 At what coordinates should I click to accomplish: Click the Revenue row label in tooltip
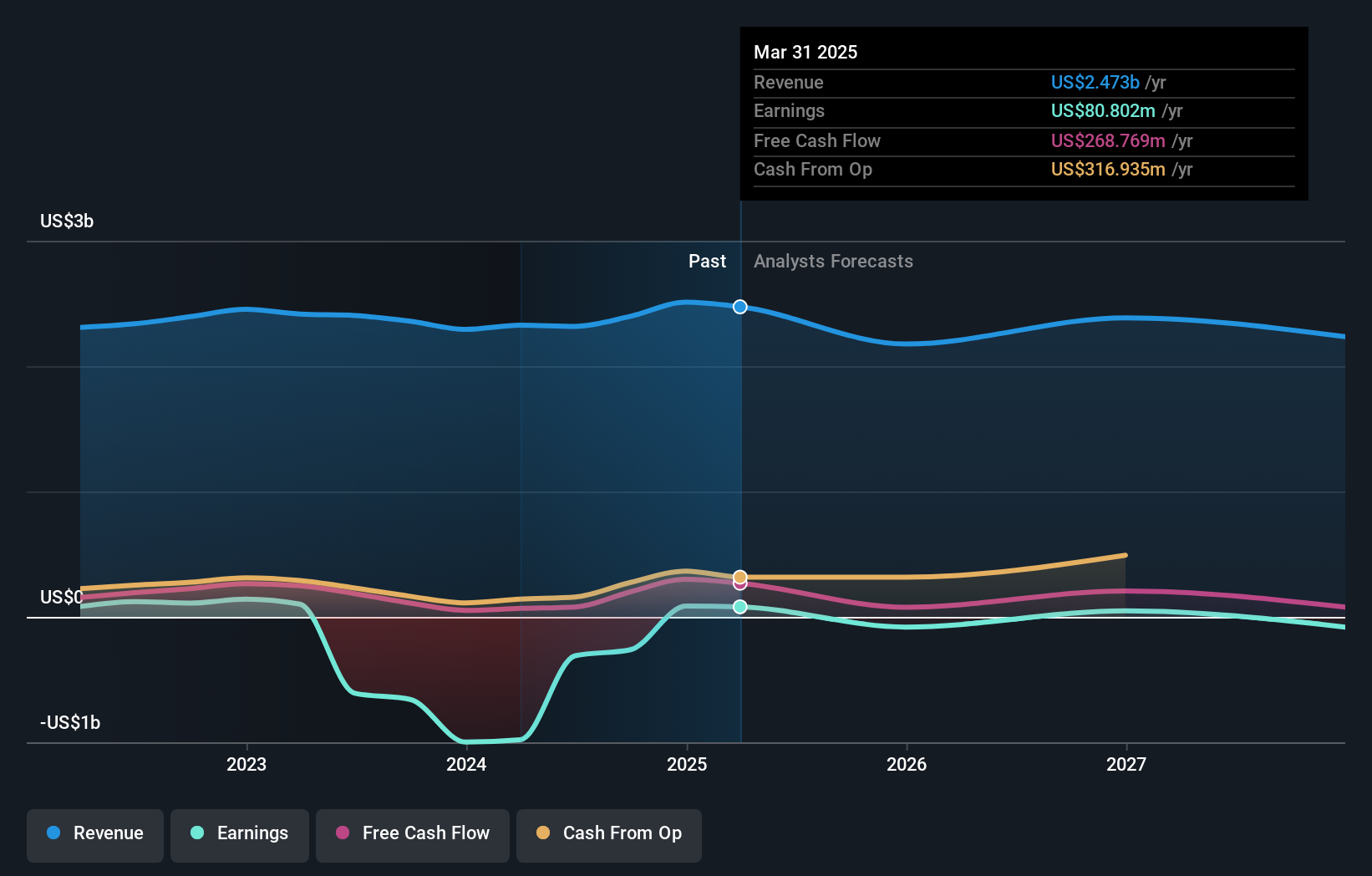pos(789,83)
